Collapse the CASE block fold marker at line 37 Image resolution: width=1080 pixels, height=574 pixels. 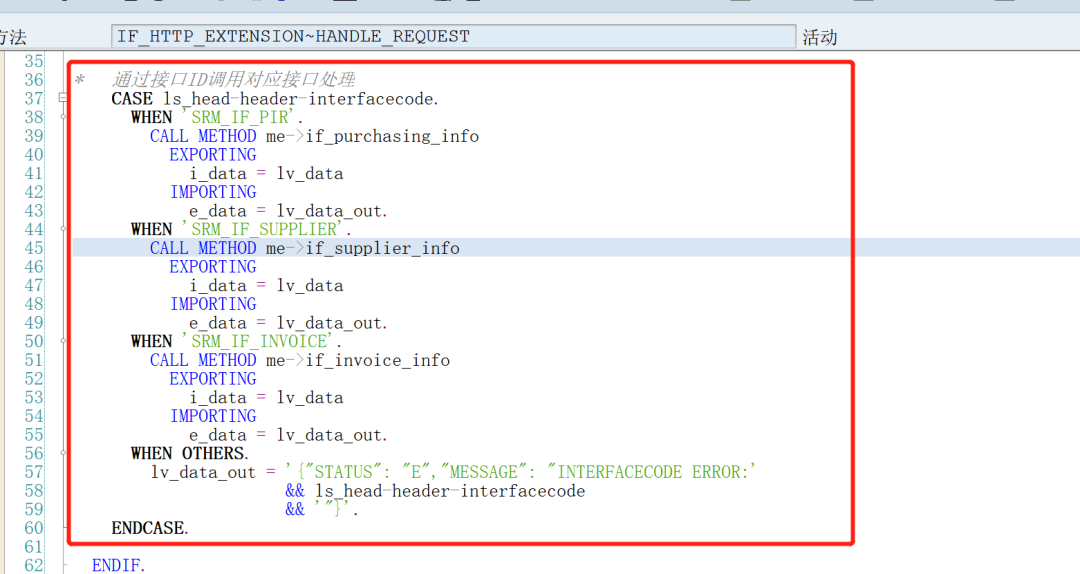(63, 99)
